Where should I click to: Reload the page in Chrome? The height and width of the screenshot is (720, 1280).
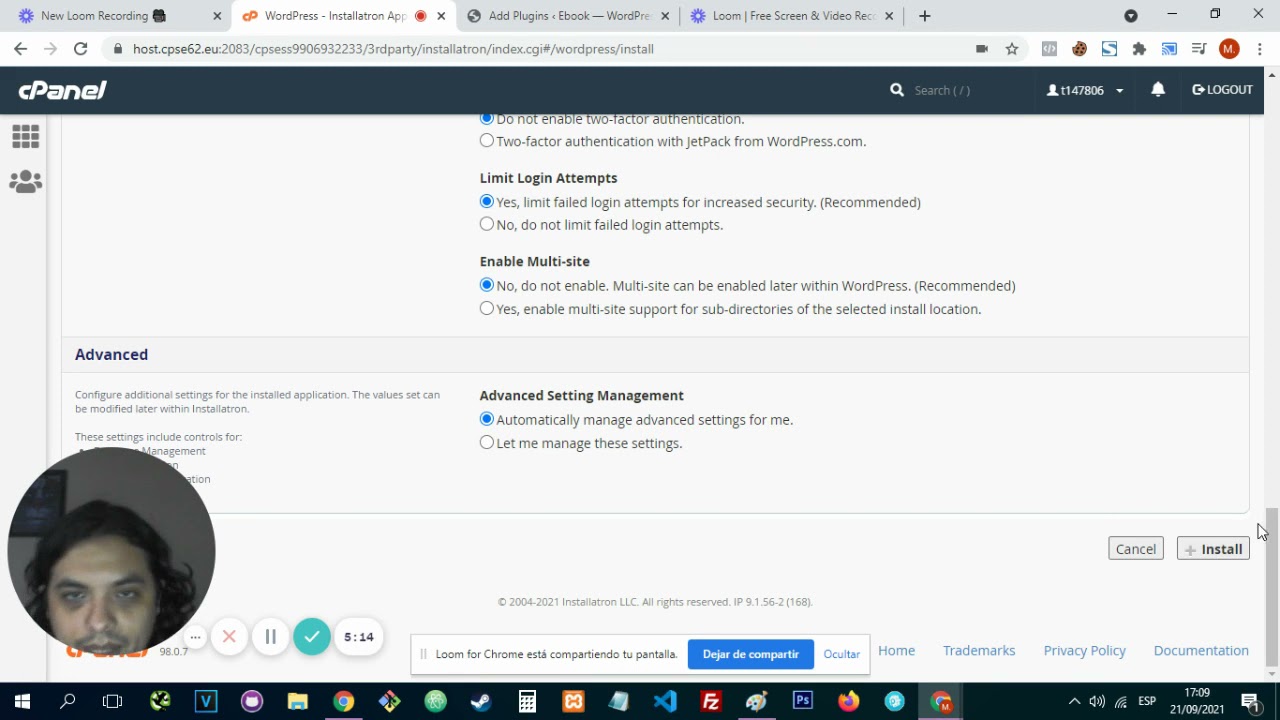click(81, 49)
